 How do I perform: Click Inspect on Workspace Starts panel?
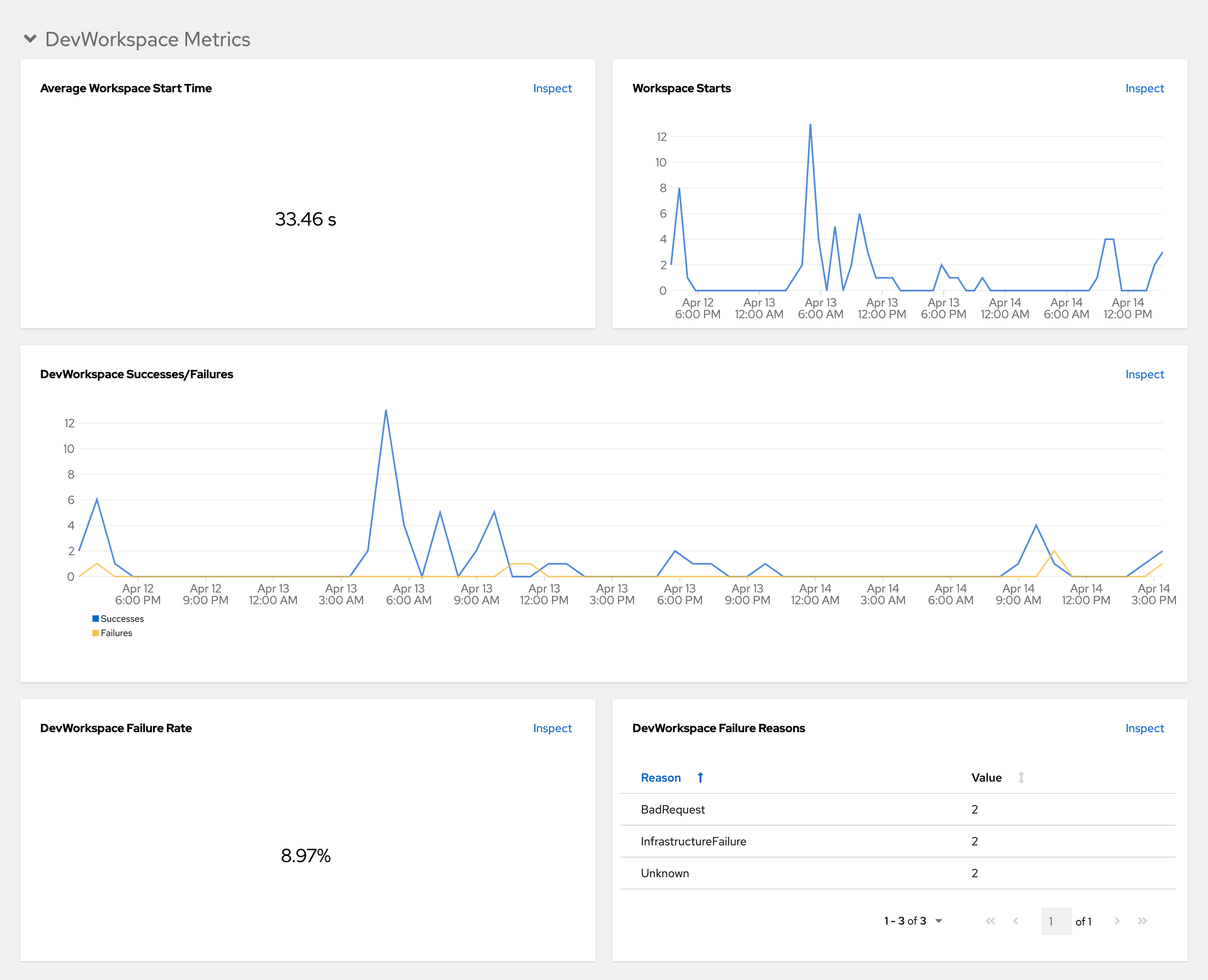(1144, 89)
